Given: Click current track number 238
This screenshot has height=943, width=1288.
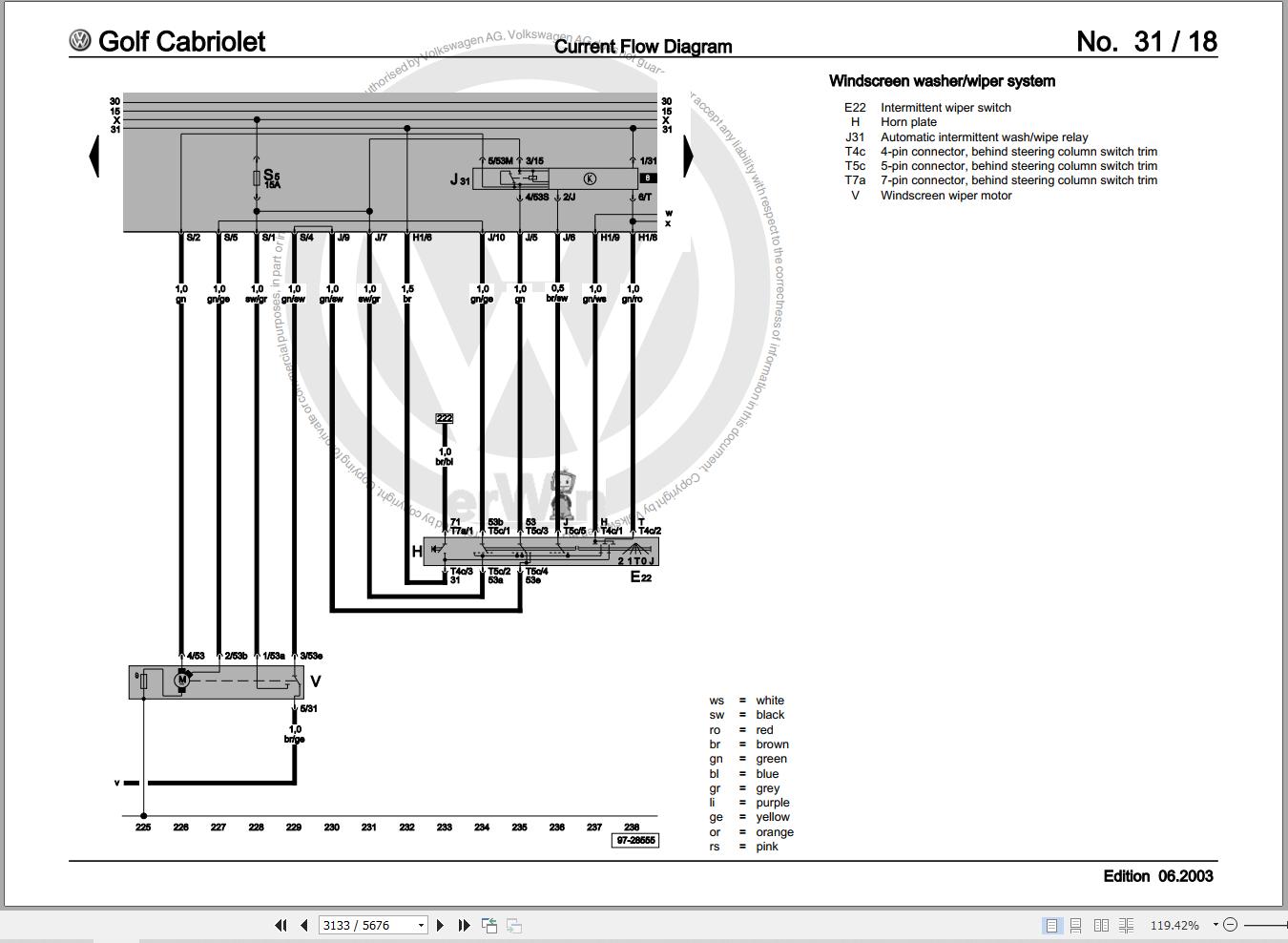Looking at the screenshot, I should pos(632,828).
